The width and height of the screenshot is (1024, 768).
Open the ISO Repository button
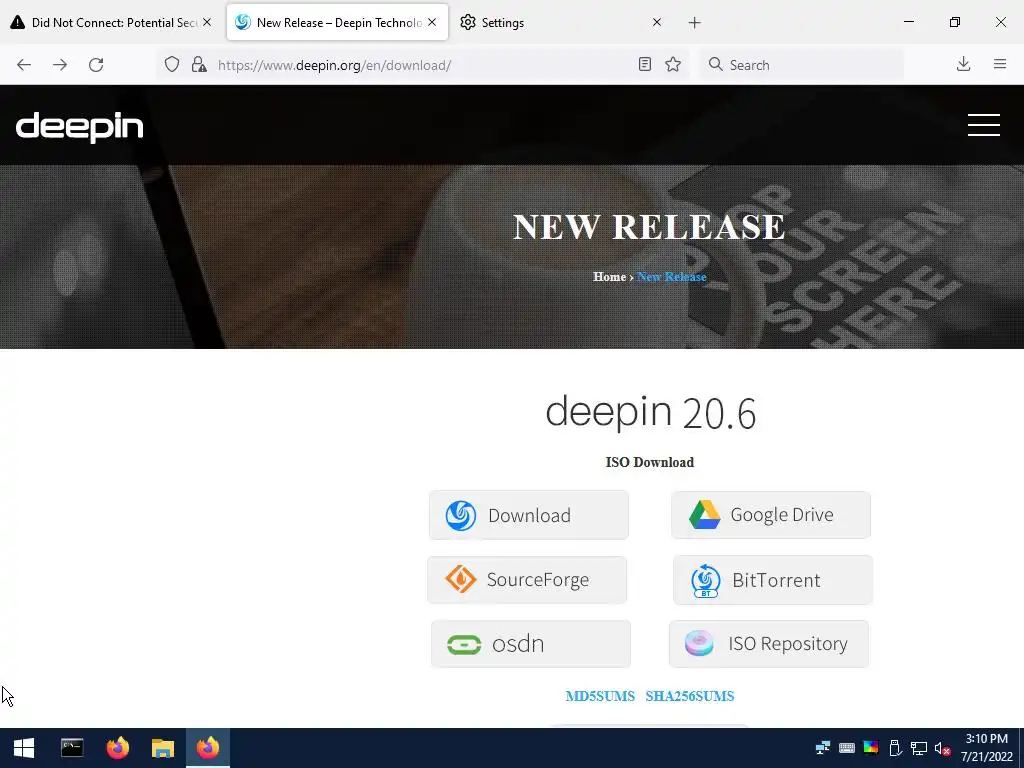[769, 644]
